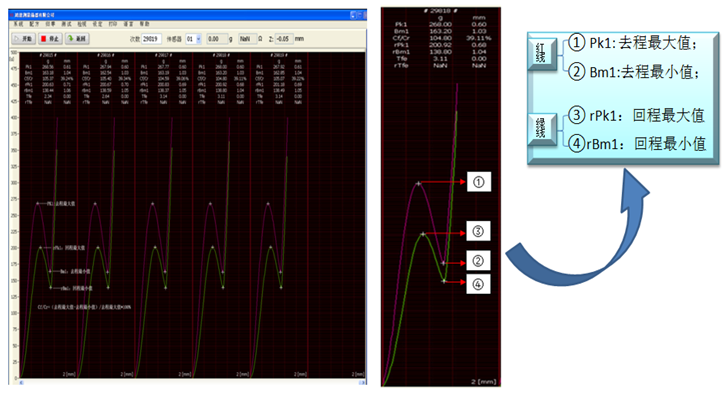This screenshot has width=725, height=396.
Task: Click the callout box numbered ①
Action: tap(479, 182)
